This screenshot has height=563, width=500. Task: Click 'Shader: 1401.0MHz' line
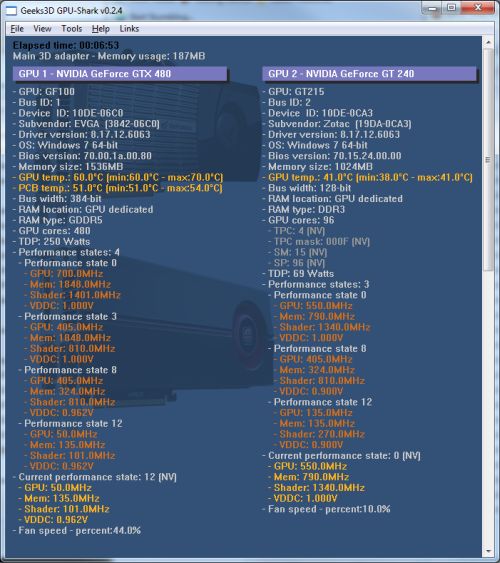(x=72, y=295)
